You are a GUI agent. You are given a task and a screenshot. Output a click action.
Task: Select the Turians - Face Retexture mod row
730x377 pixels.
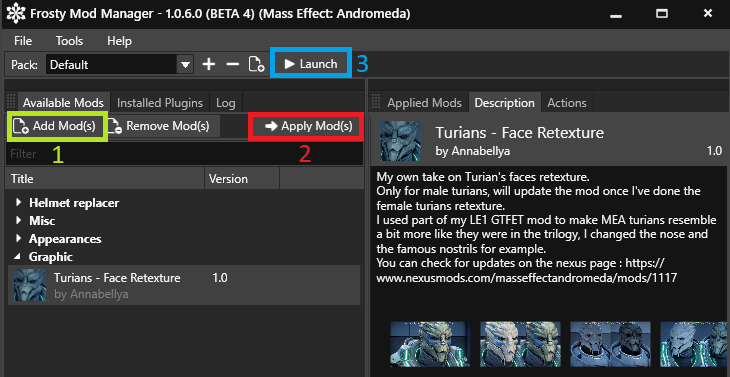[184, 285]
